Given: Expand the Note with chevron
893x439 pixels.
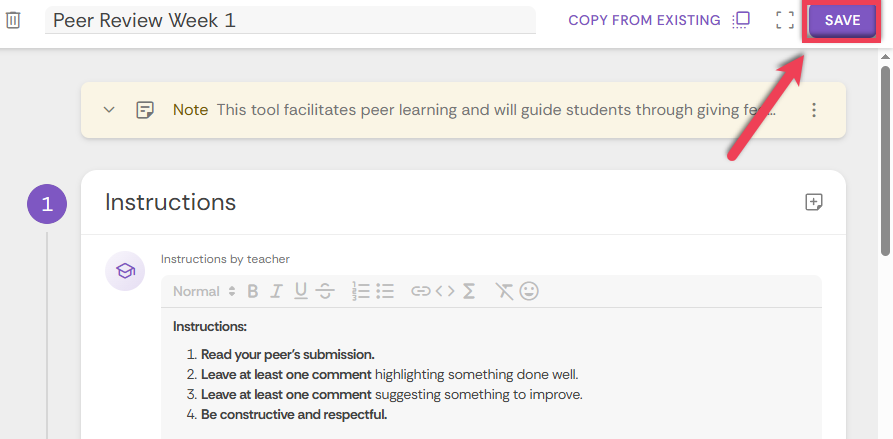Looking at the screenshot, I should (x=109, y=110).
